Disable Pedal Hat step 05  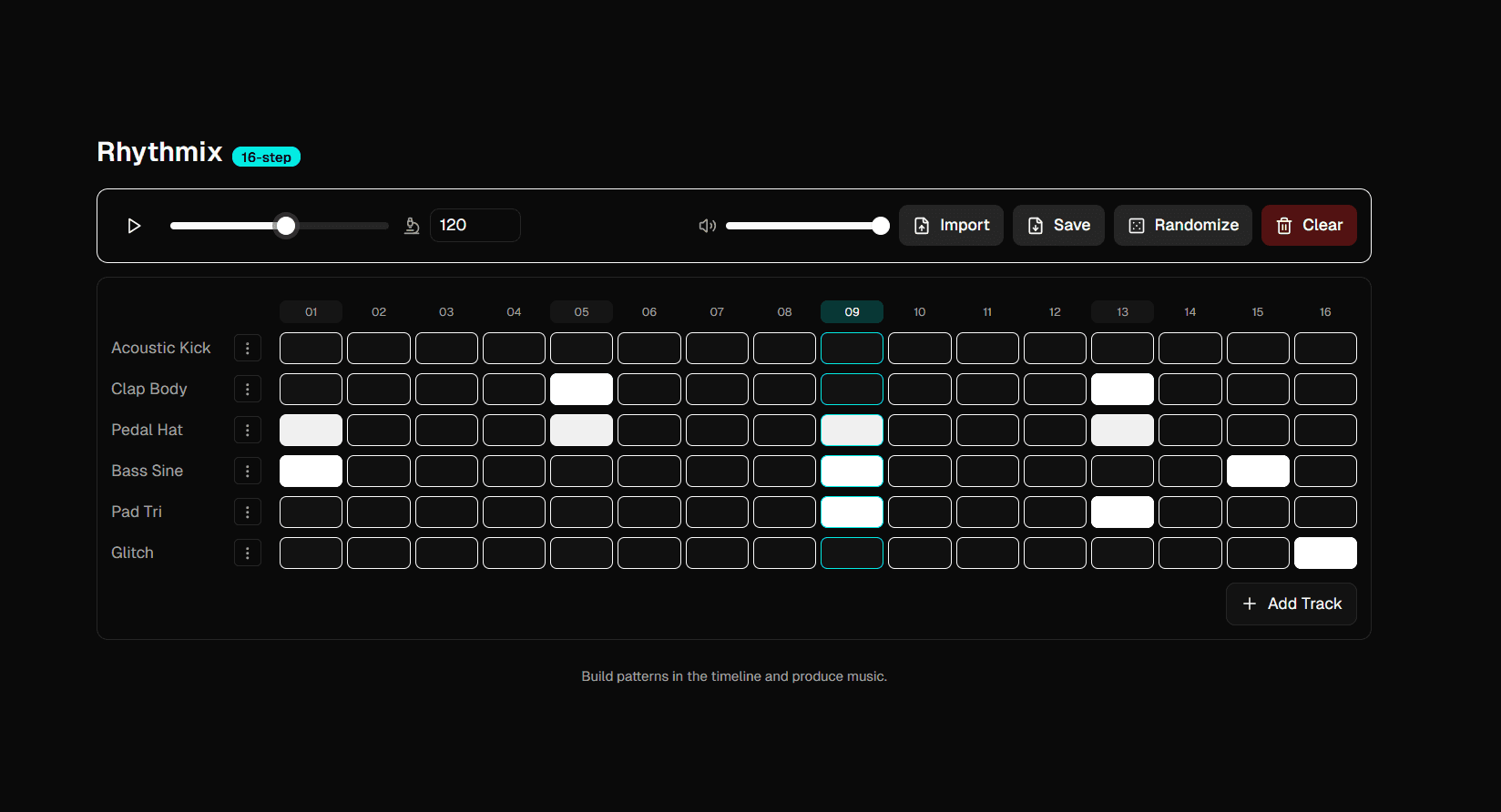pos(581,430)
